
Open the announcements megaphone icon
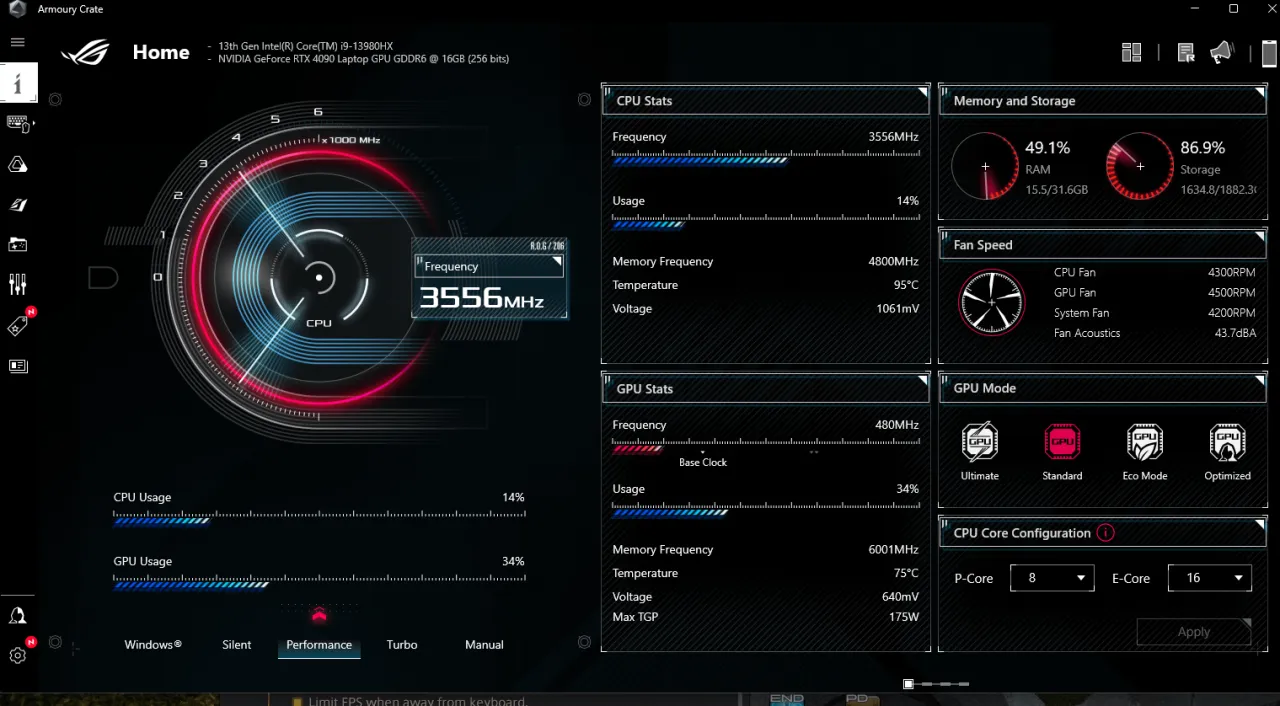(x=1221, y=52)
